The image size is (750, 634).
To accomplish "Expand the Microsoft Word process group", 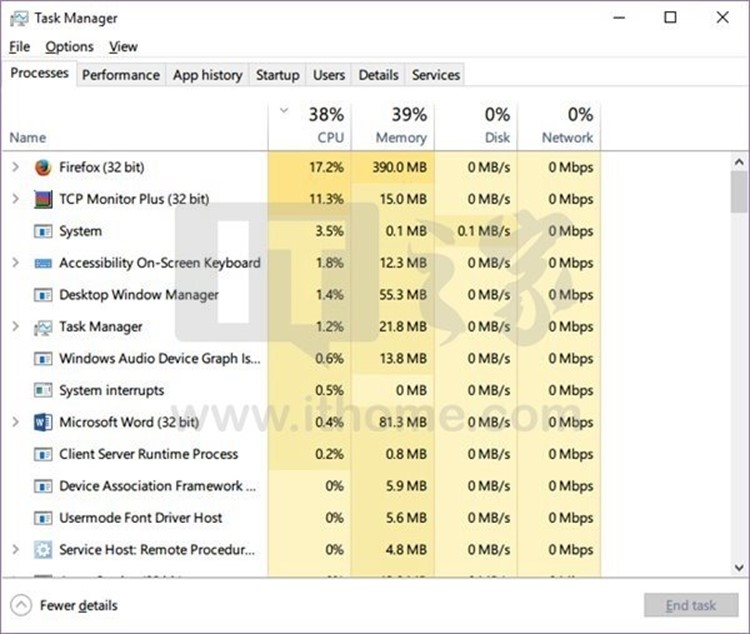I will point(15,422).
